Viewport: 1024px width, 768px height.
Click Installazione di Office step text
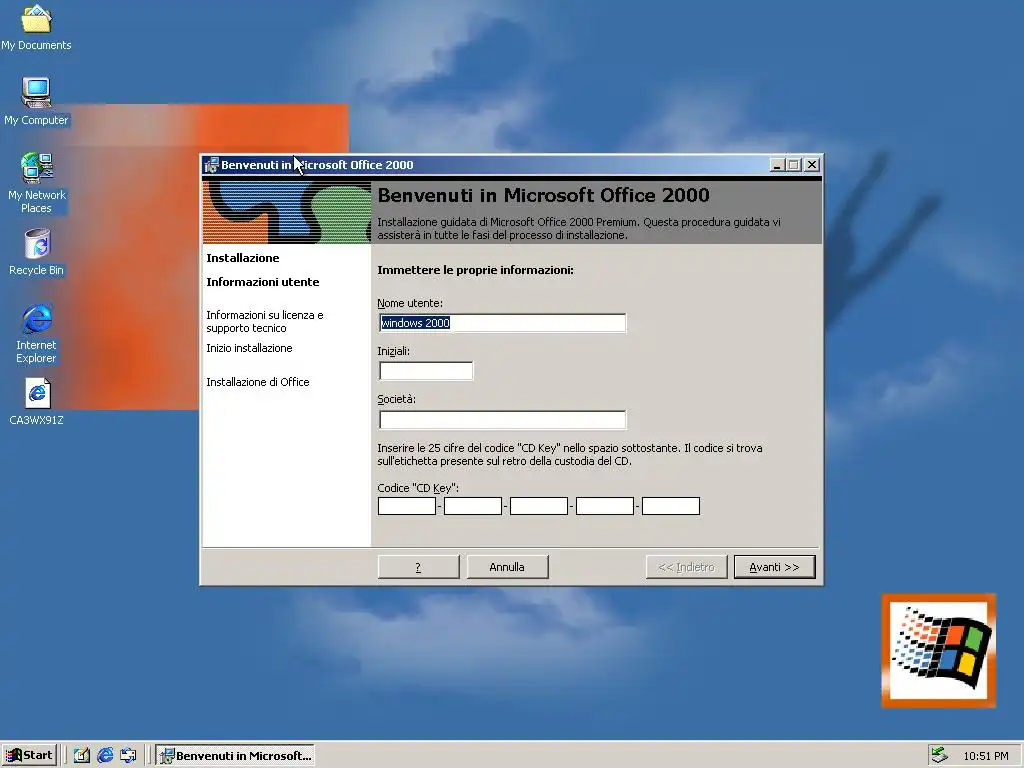coord(258,382)
